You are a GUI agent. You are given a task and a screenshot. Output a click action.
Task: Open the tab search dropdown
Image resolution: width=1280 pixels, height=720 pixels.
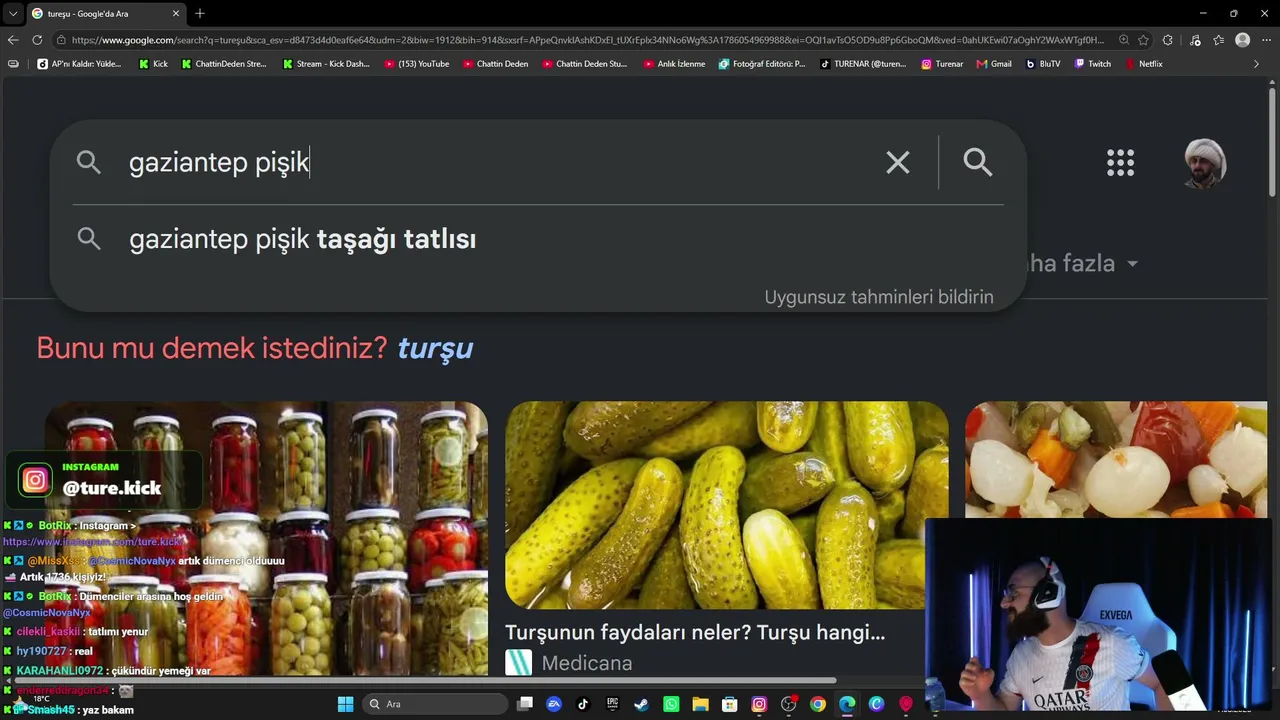pos(13,13)
